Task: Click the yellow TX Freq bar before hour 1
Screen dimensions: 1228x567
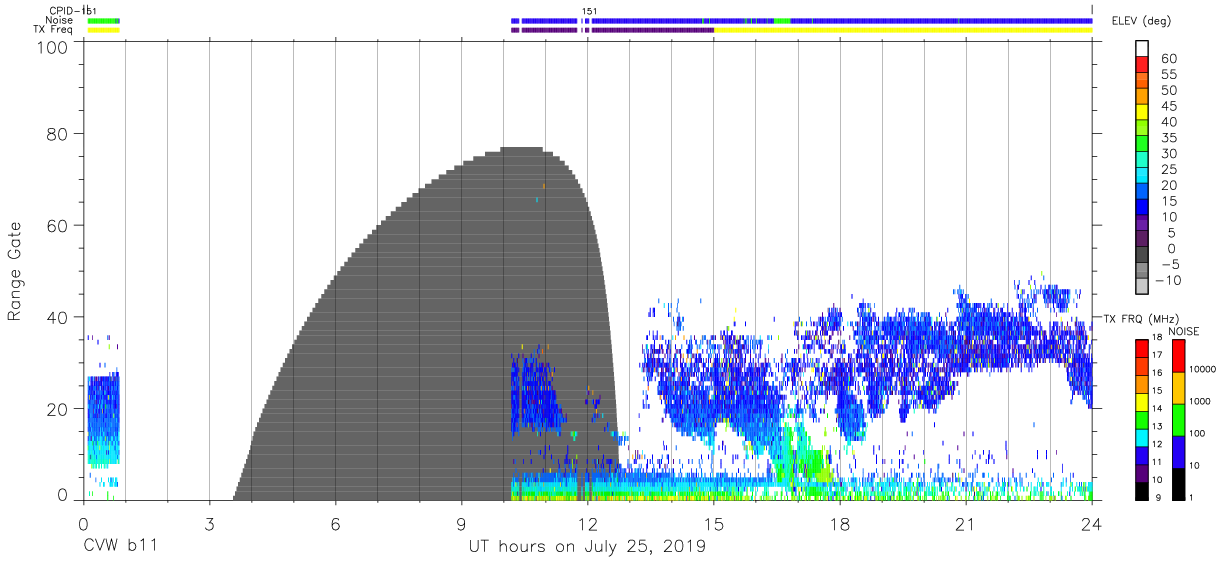Action: coord(103,30)
